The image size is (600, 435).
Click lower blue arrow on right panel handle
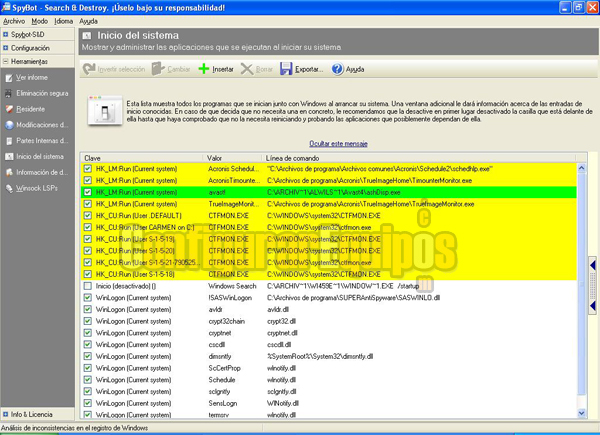pos(593,306)
